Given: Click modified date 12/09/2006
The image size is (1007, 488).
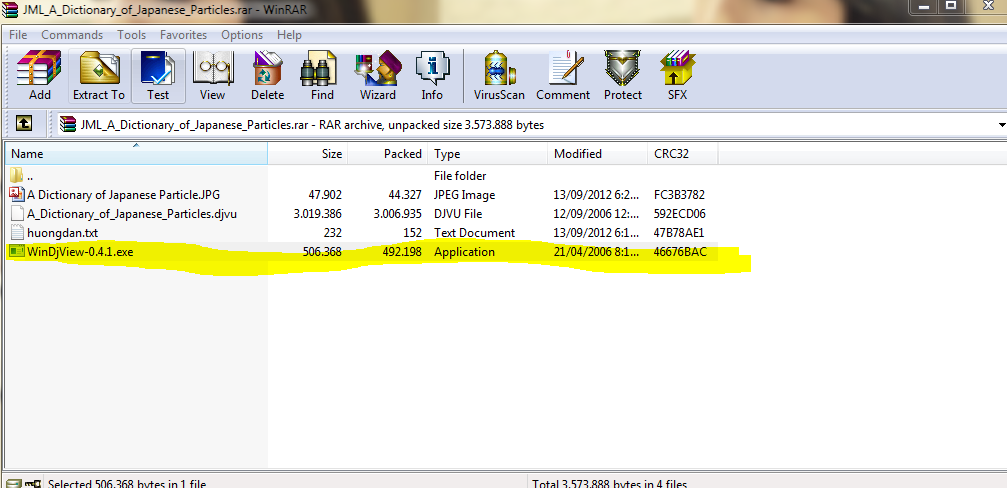Looking at the screenshot, I should click(x=596, y=214).
